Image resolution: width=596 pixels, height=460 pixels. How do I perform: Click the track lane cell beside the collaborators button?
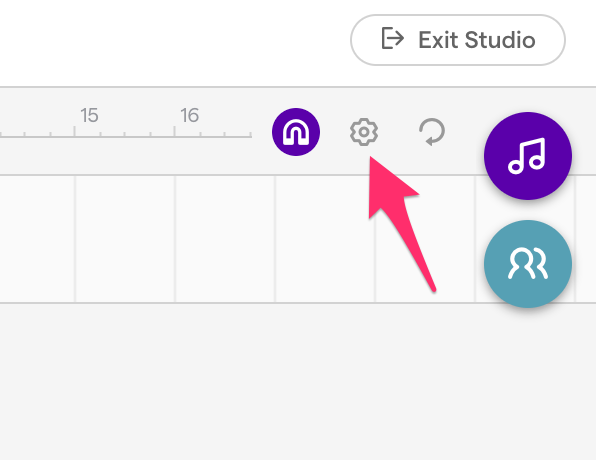coord(425,239)
